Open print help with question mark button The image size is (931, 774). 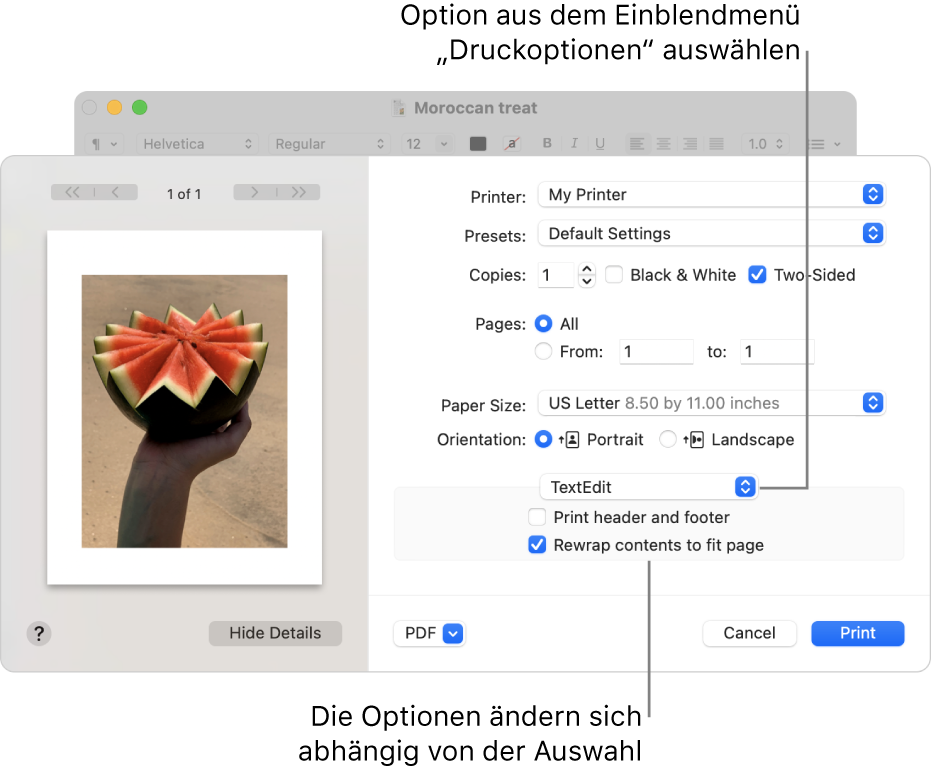click(39, 633)
